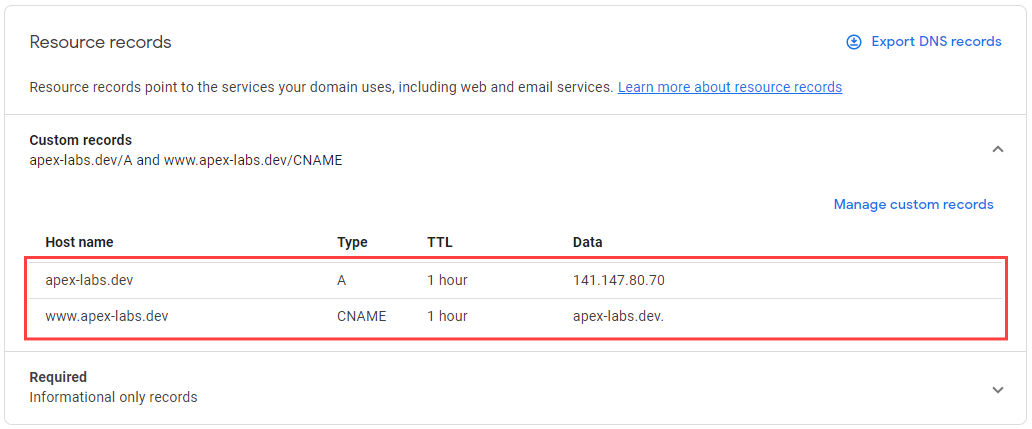1032x429 pixels.
Task: Click the Data column header
Action: tap(588, 242)
